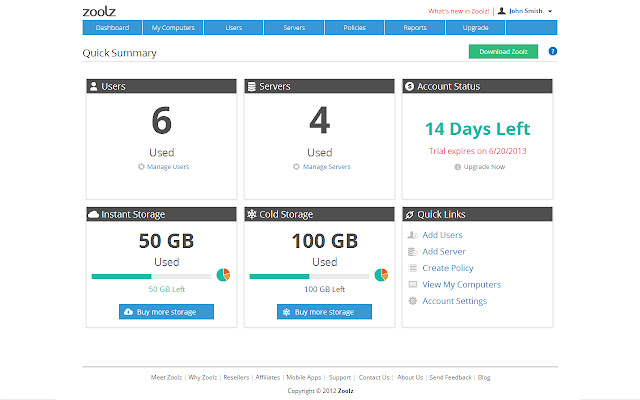
Task: Click the gear icon beside Manage Servers
Action: click(x=296, y=167)
